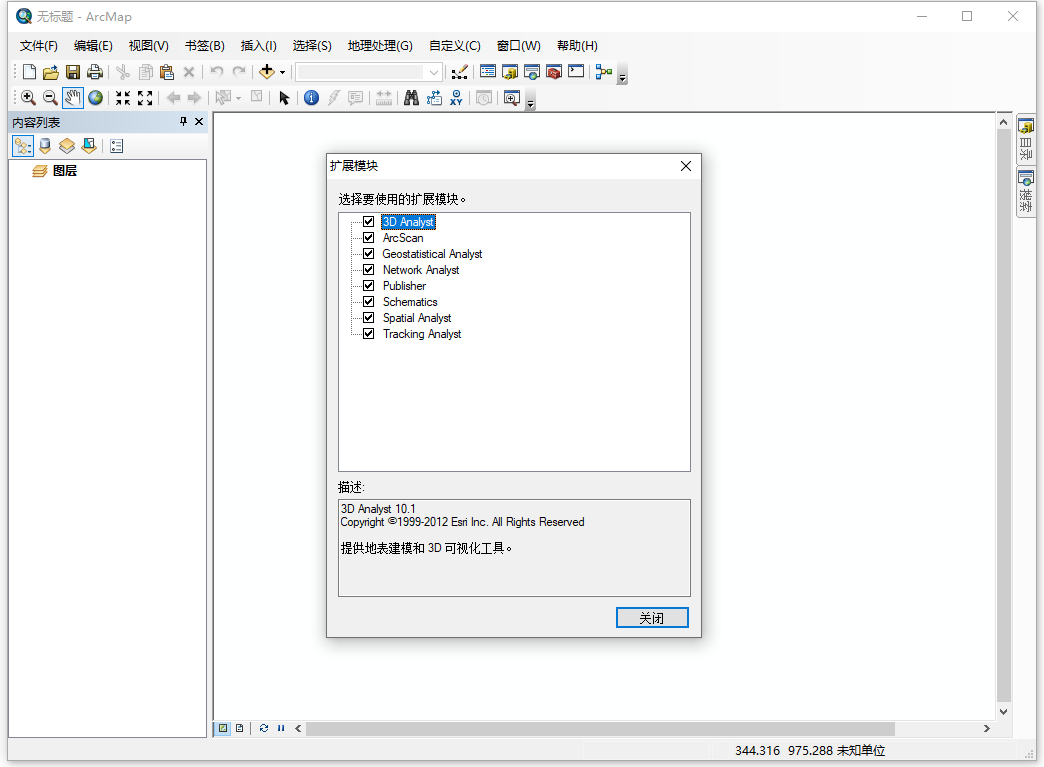Click the 关闭 button

point(652,618)
